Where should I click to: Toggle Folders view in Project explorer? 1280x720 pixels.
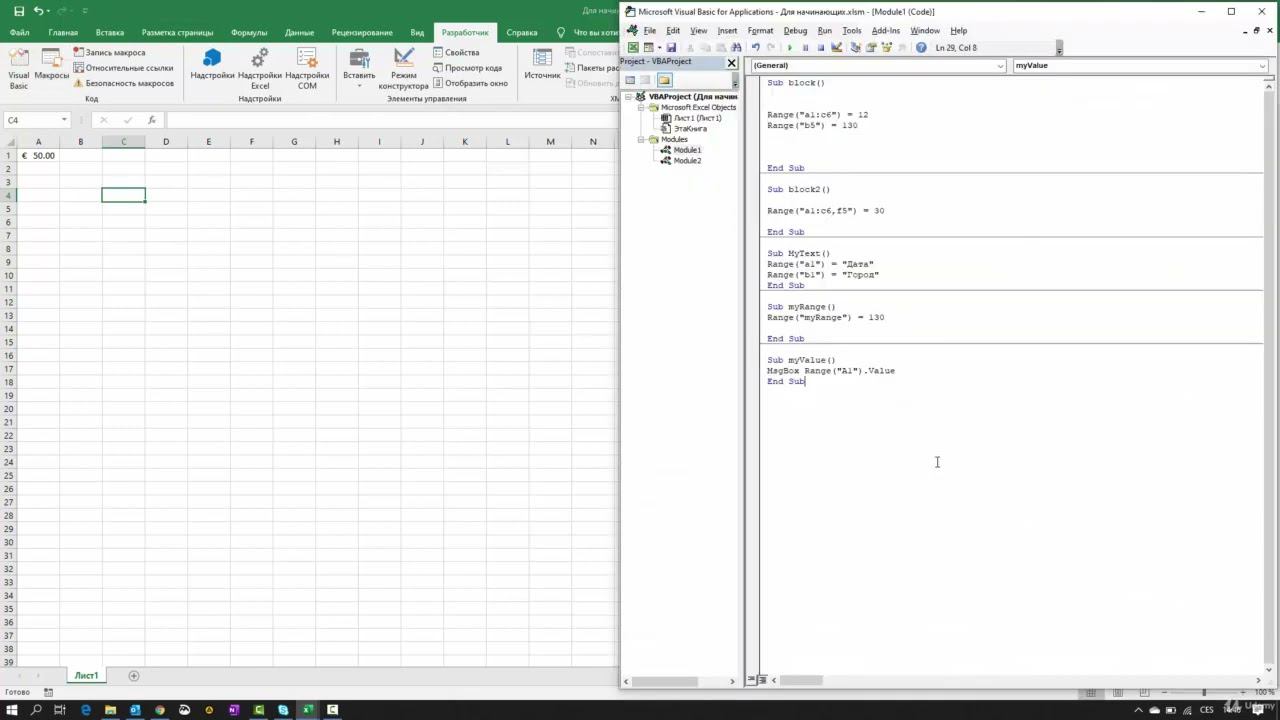(664, 80)
